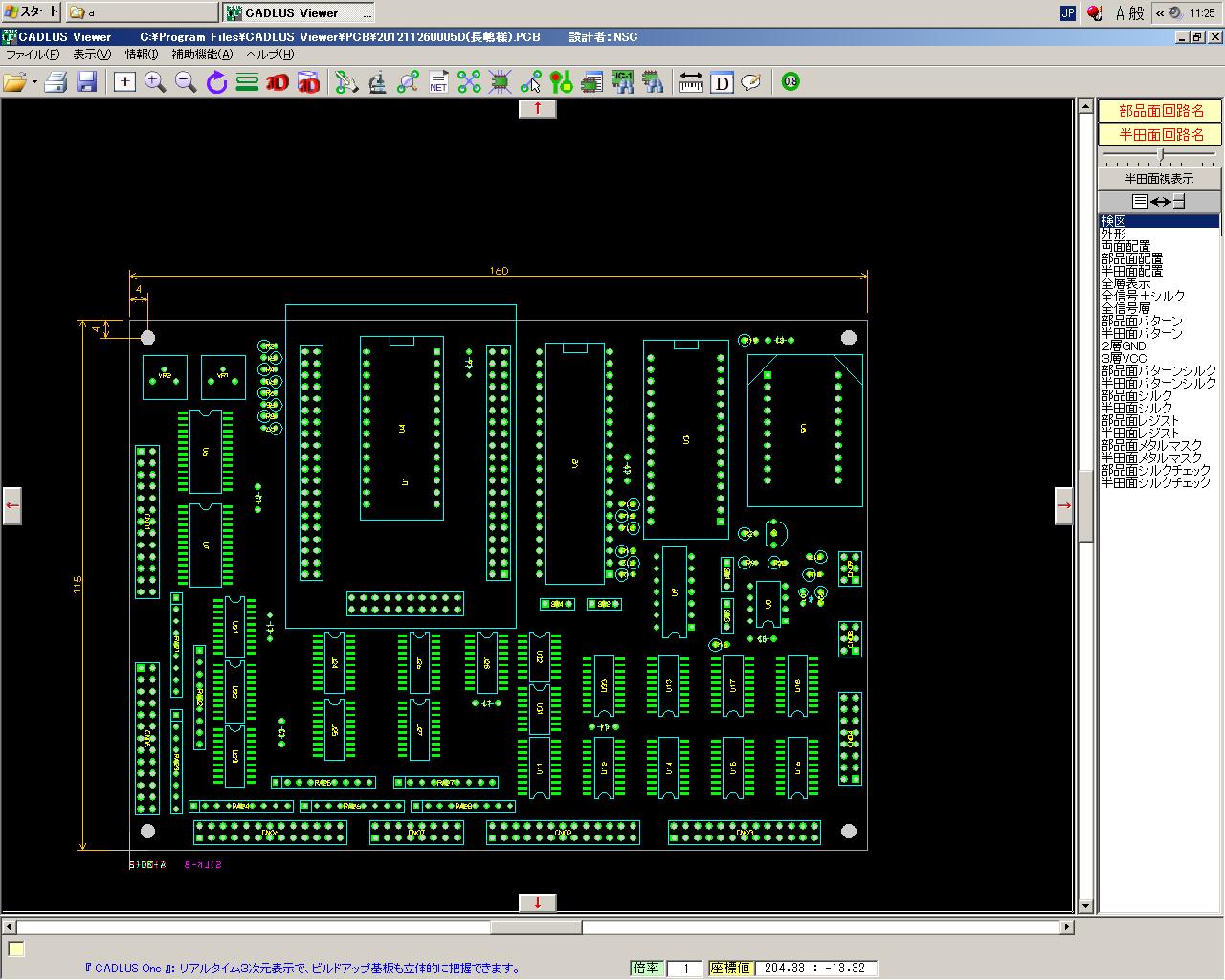Screen dimensions: 1225x980
Task: Select 全層表示 in the layer list
Action: (x=1125, y=284)
